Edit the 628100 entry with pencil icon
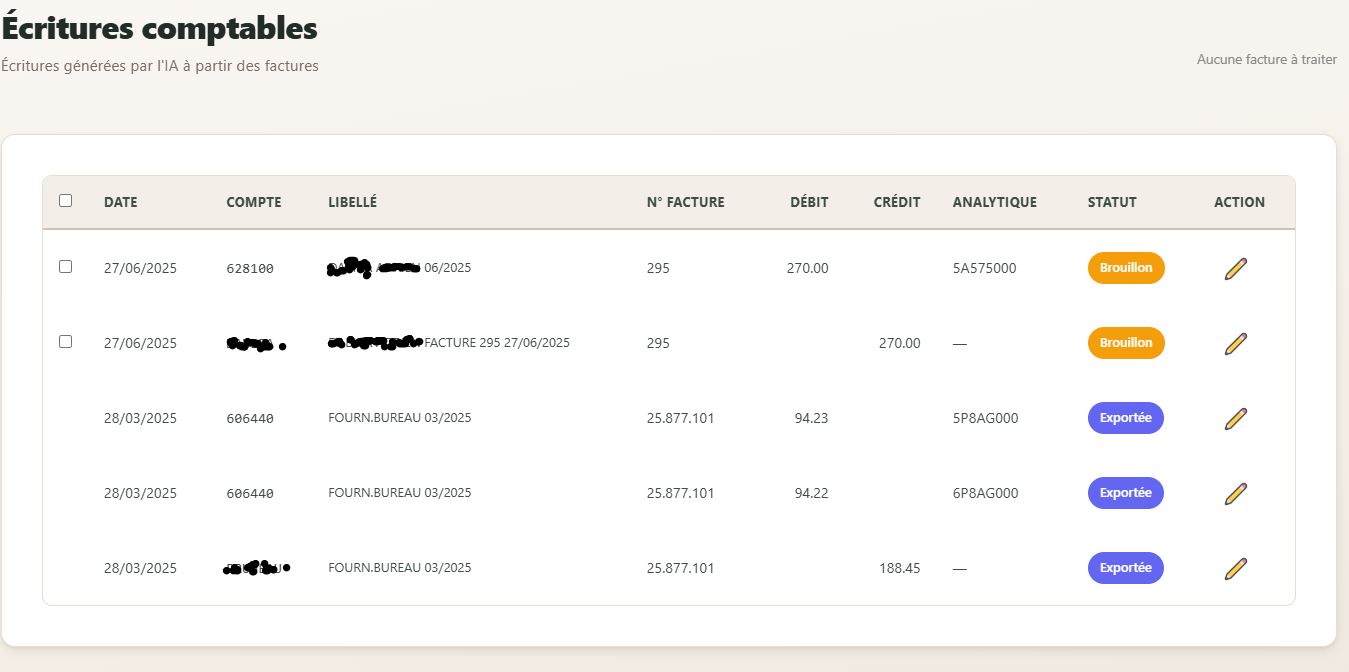 click(1236, 268)
